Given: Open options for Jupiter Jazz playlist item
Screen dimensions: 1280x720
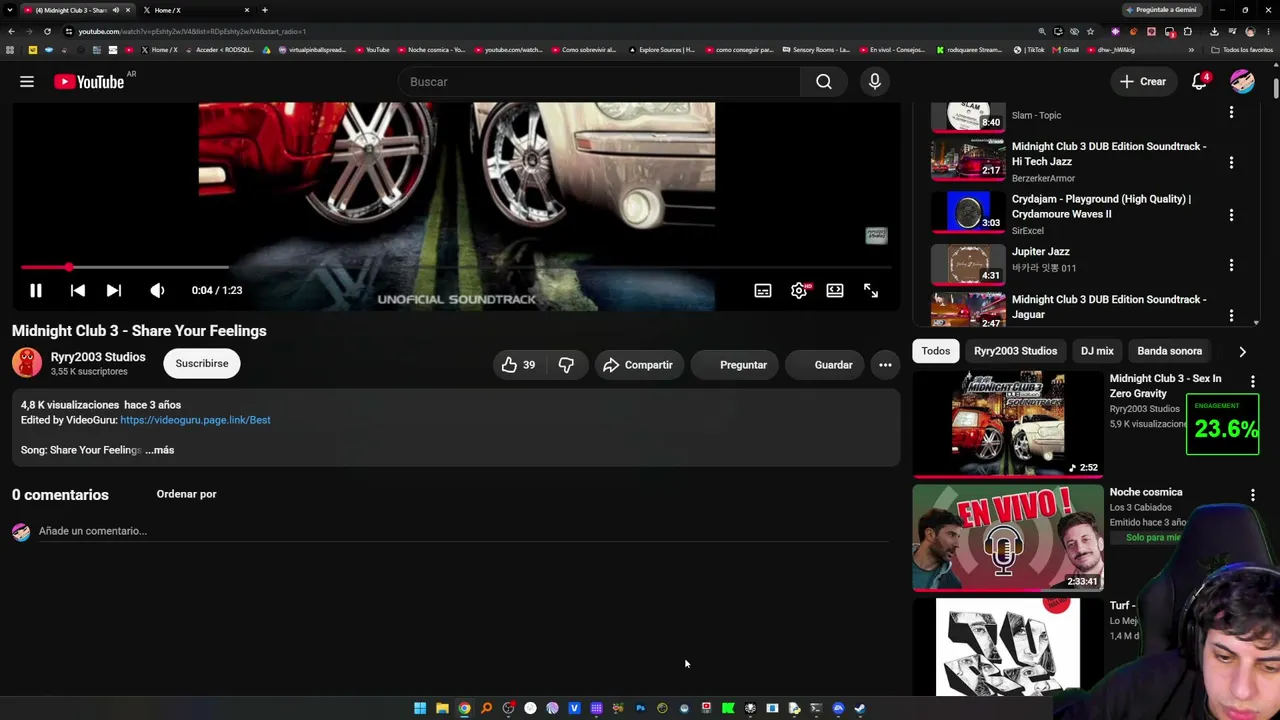Looking at the screenshot, I should click(1231, 265).
